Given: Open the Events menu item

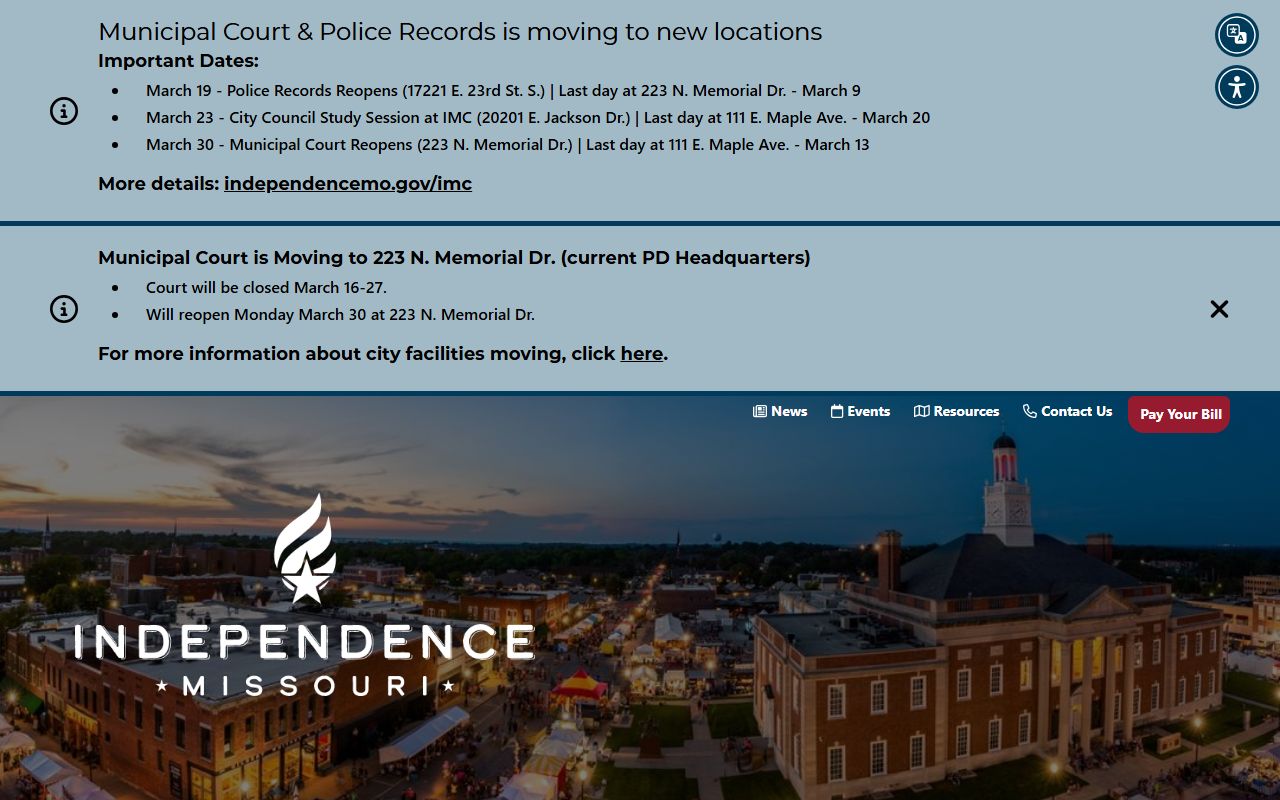Looking at the screenshot, I should click(x=860, y=411).
